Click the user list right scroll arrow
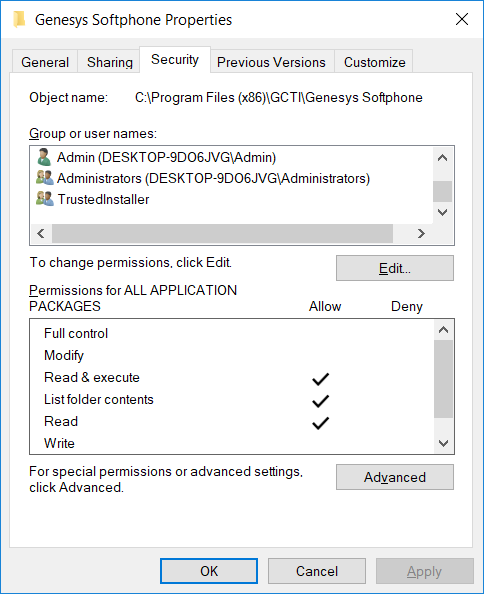 tap(421, 233)
